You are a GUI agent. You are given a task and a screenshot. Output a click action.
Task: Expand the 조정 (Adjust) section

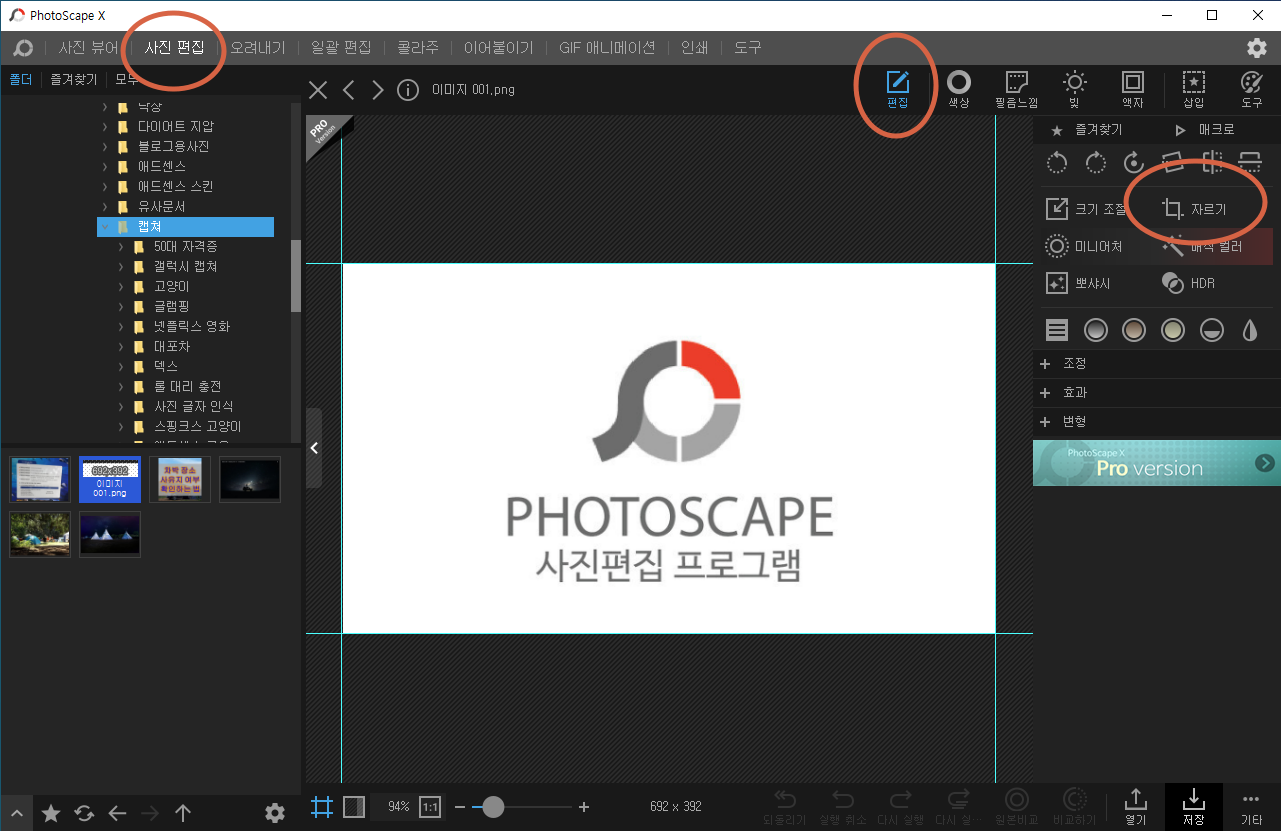coord(1156,364)
